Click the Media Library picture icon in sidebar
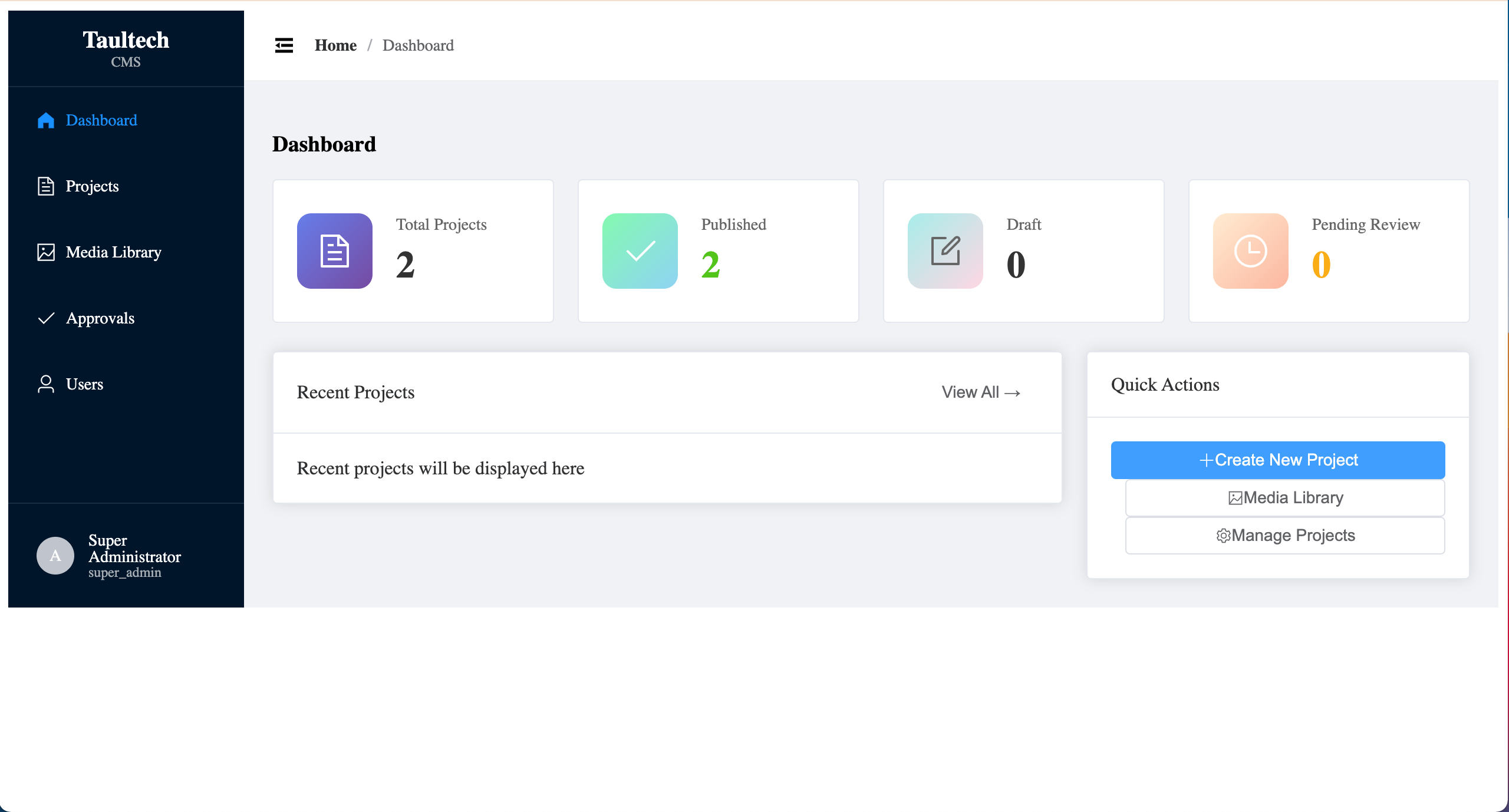The image size is (1509, 812). pos(46,252)
